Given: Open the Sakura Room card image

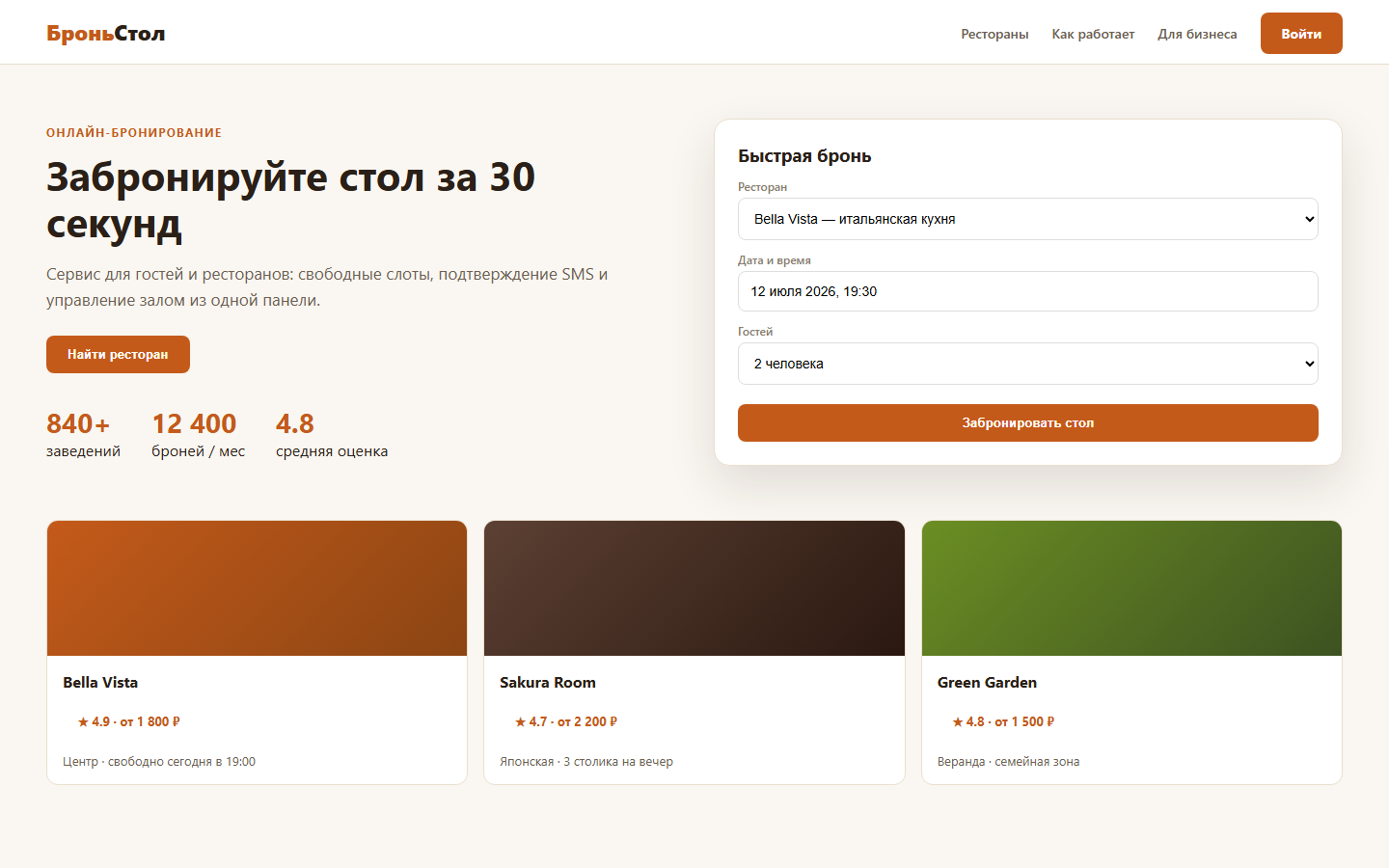Looking at the screenshot, I should [x=694, y=588].
